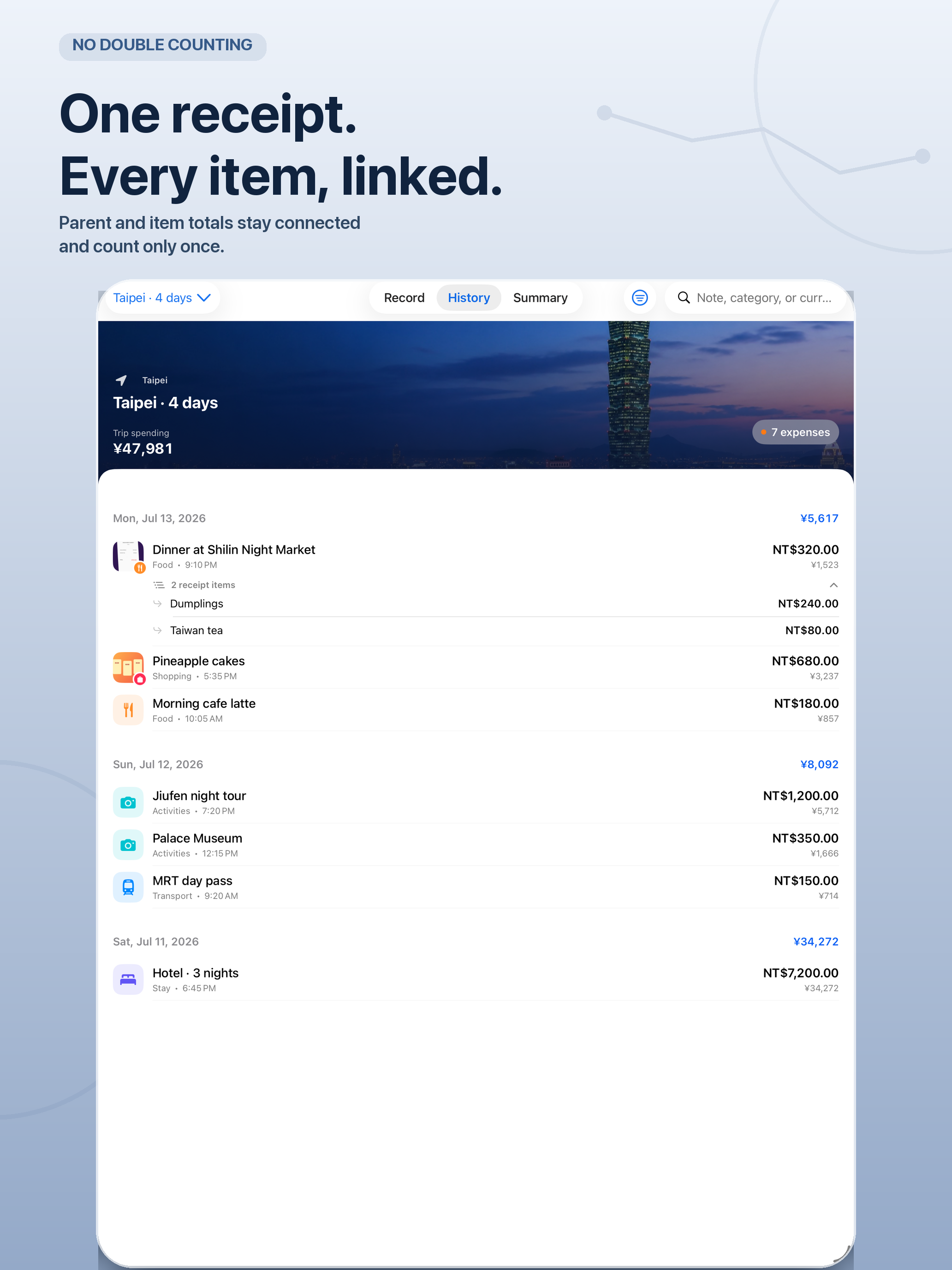Select the Dumplings receipt item
The width and height of the screenshot is (952, 1270).
[x=496, y=604]
